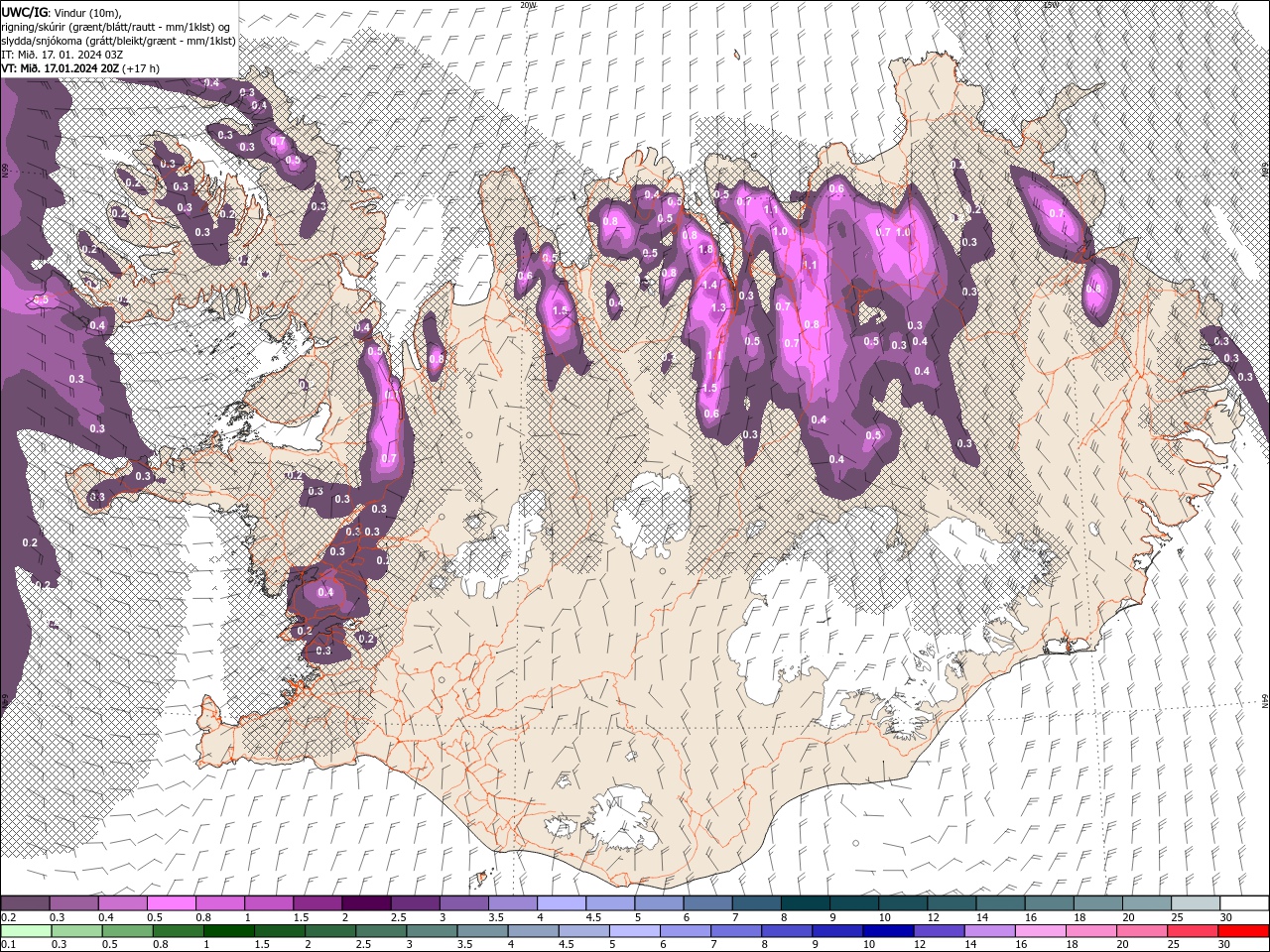1270x952 pixels.
Task: Pick the light grey 25 swatch in upper legend
Action: coord(1194,903)
